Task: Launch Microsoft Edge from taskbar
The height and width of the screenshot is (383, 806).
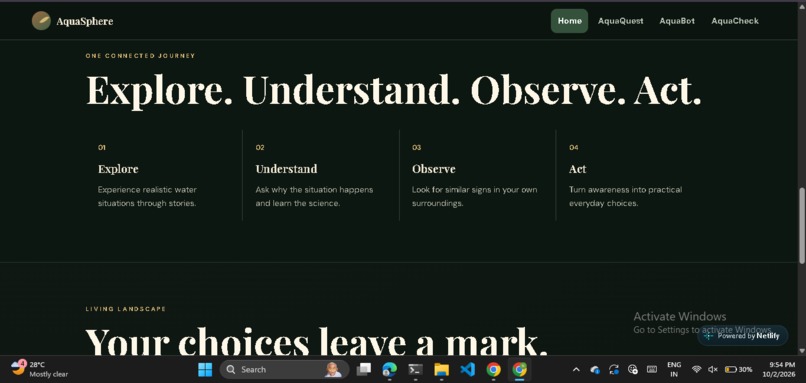Action: pyautogui.click(x=389, y=369)
